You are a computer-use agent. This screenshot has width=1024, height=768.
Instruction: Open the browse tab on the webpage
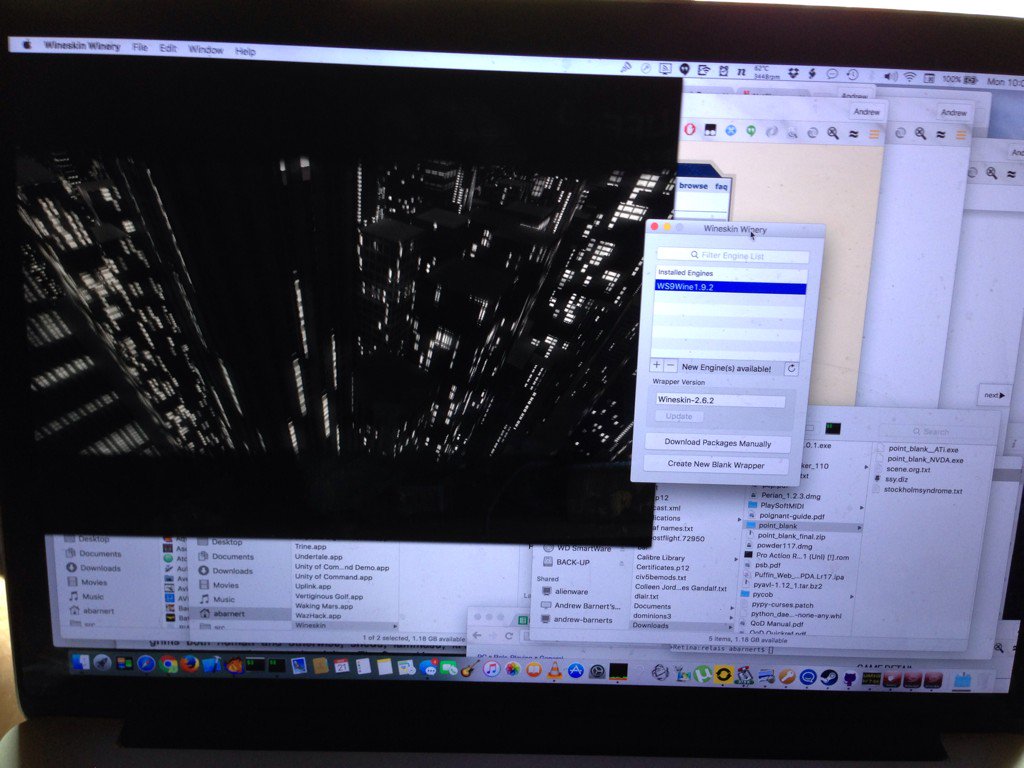693,186
